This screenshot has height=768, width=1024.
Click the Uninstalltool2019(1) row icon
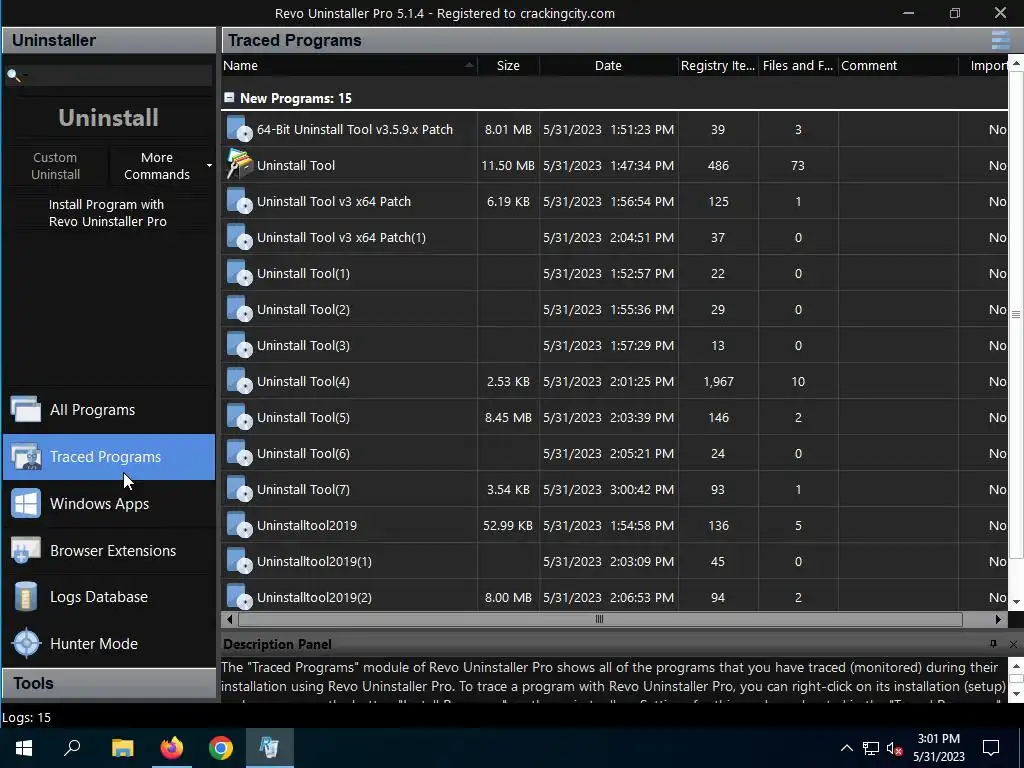239,561
